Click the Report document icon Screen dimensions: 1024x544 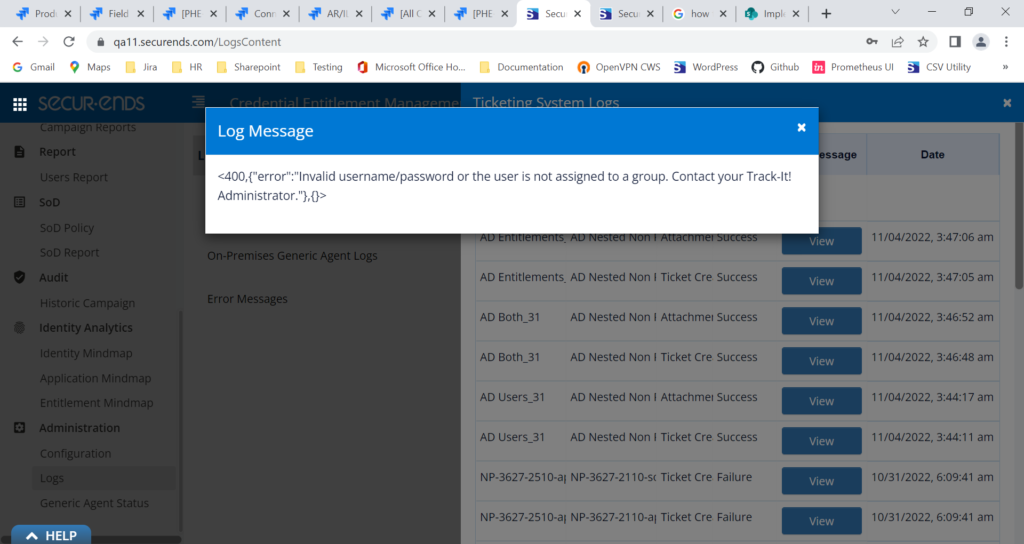click(x=20, y=152)
